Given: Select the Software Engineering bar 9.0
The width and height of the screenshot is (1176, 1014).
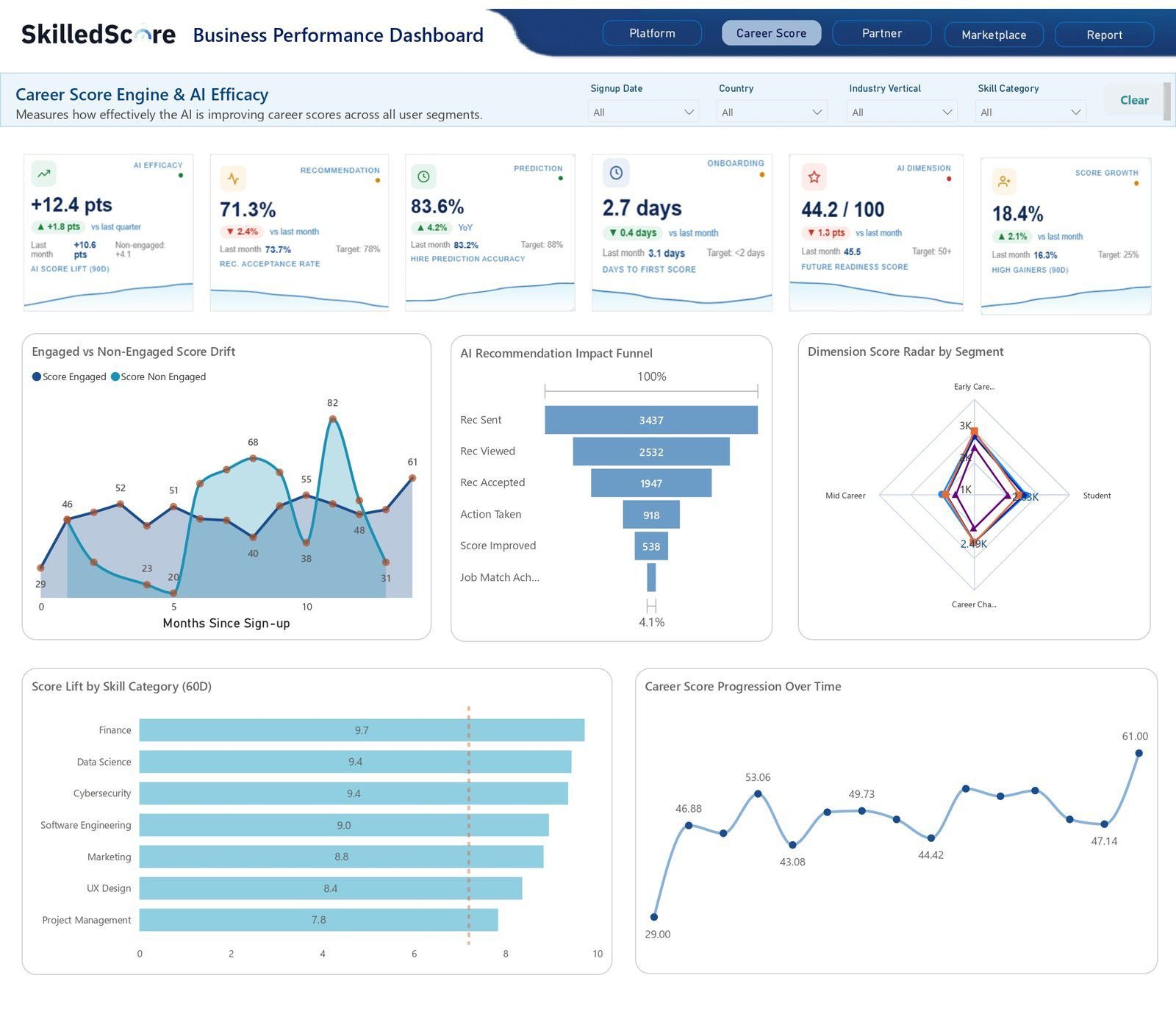Looking at the screenshot, I should [x=344, y=825].
